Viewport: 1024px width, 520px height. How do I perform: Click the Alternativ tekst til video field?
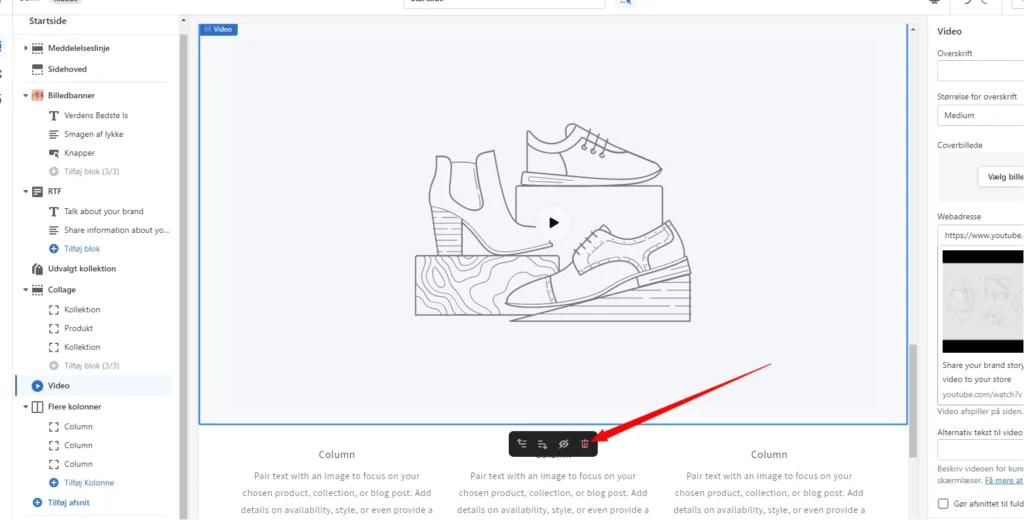[980, 450]
